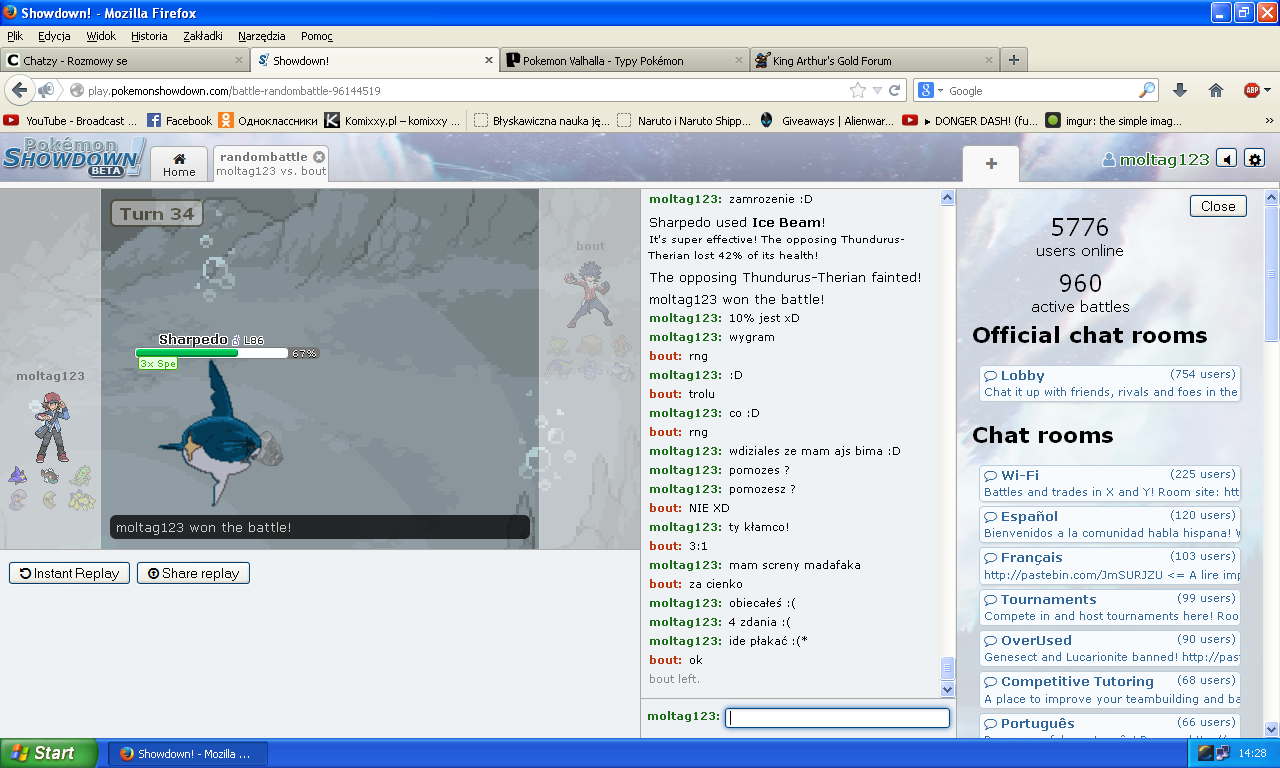This screenshot has width=1280, height=768.
Task: Open the Zakładki menu
Action: 203,36
